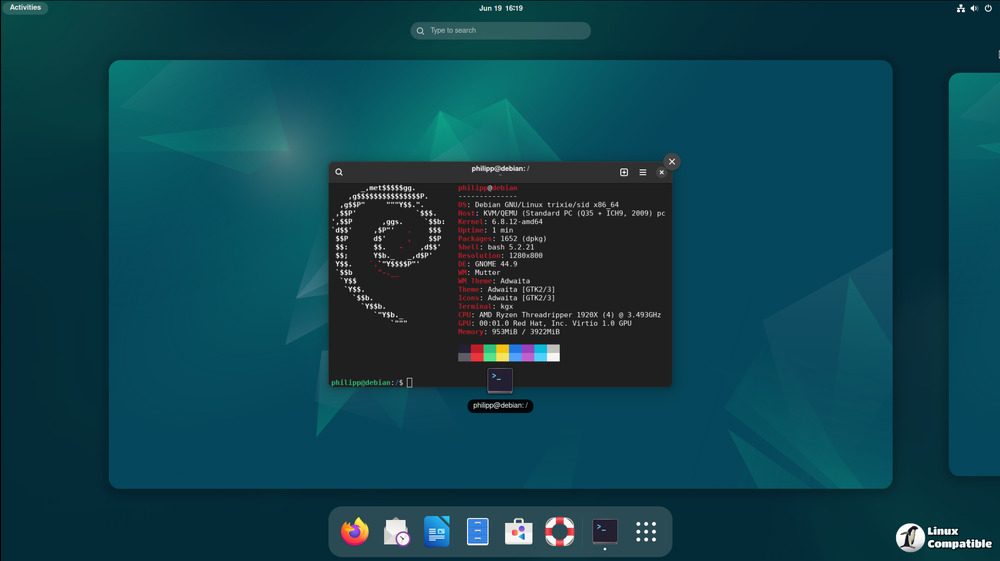Open the Jun 19 16:19 clock menu
The width and height of the screenshot is (1000, 561).
(501, 8)
